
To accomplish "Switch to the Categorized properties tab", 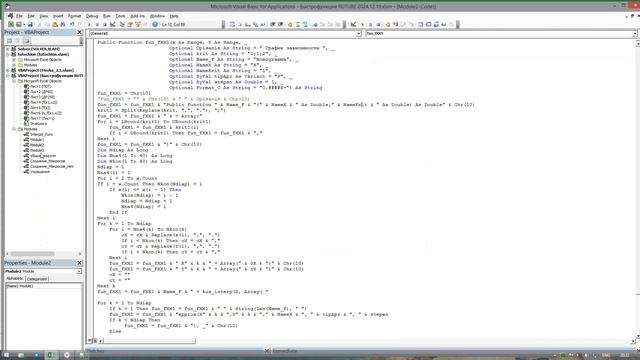I will 37,279.
